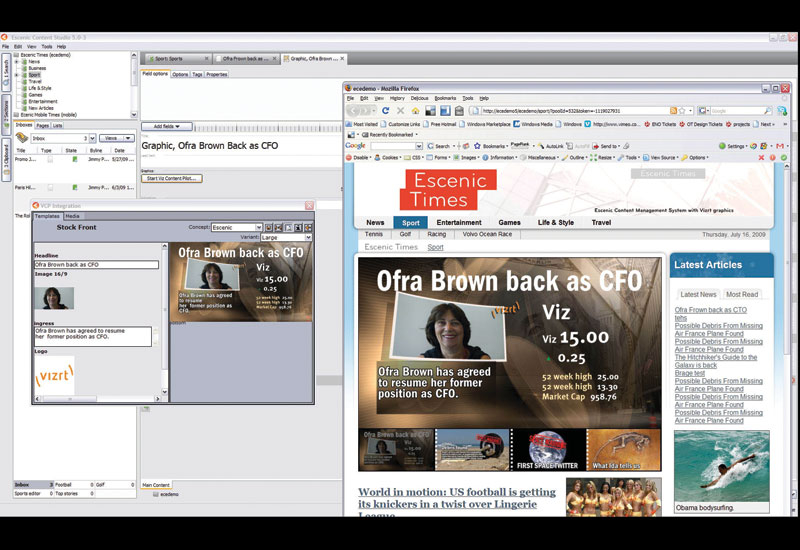Click the vizrt Logo thumbnail in VCP Integration
This screenshot has height=550, width=800.
coord(55,376)
